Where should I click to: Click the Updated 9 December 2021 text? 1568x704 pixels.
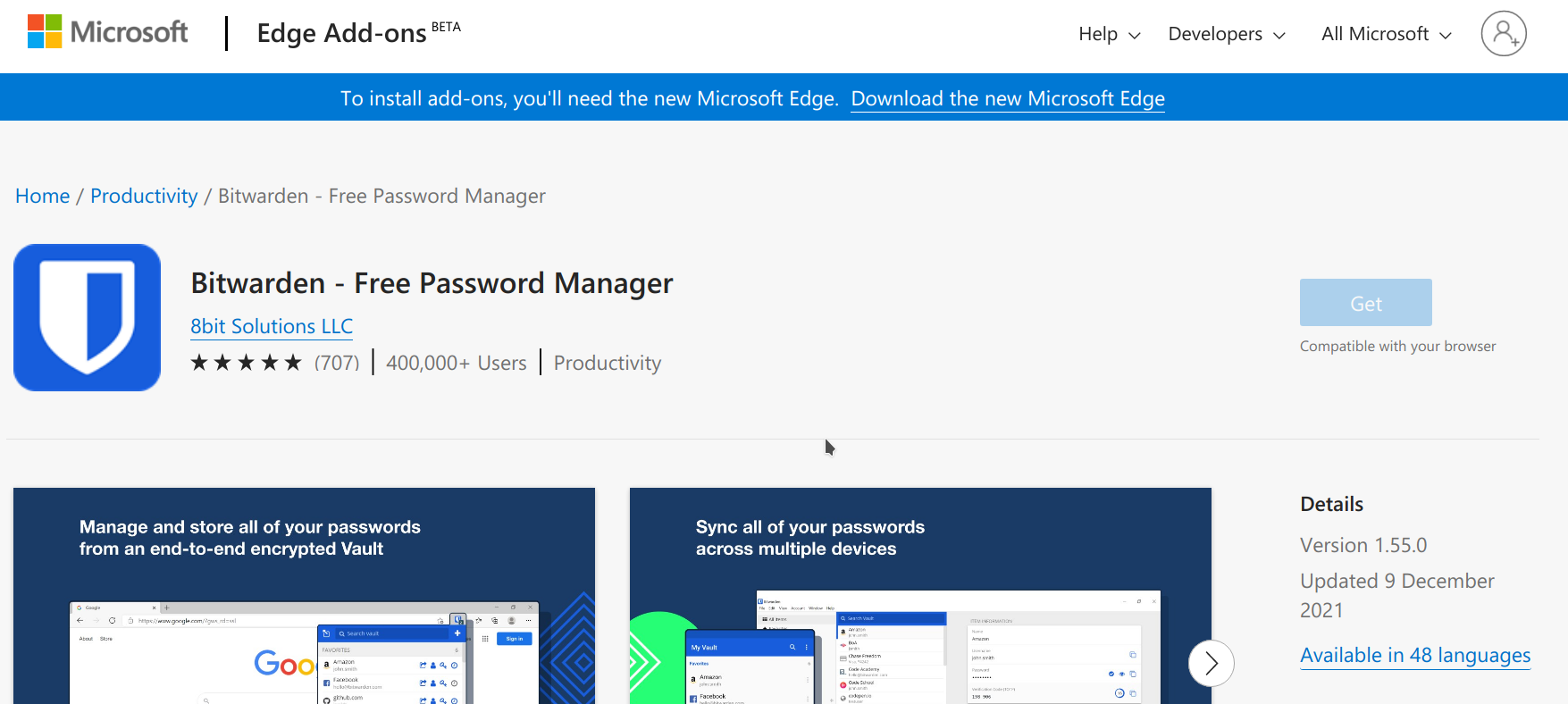coord(1397,595)
